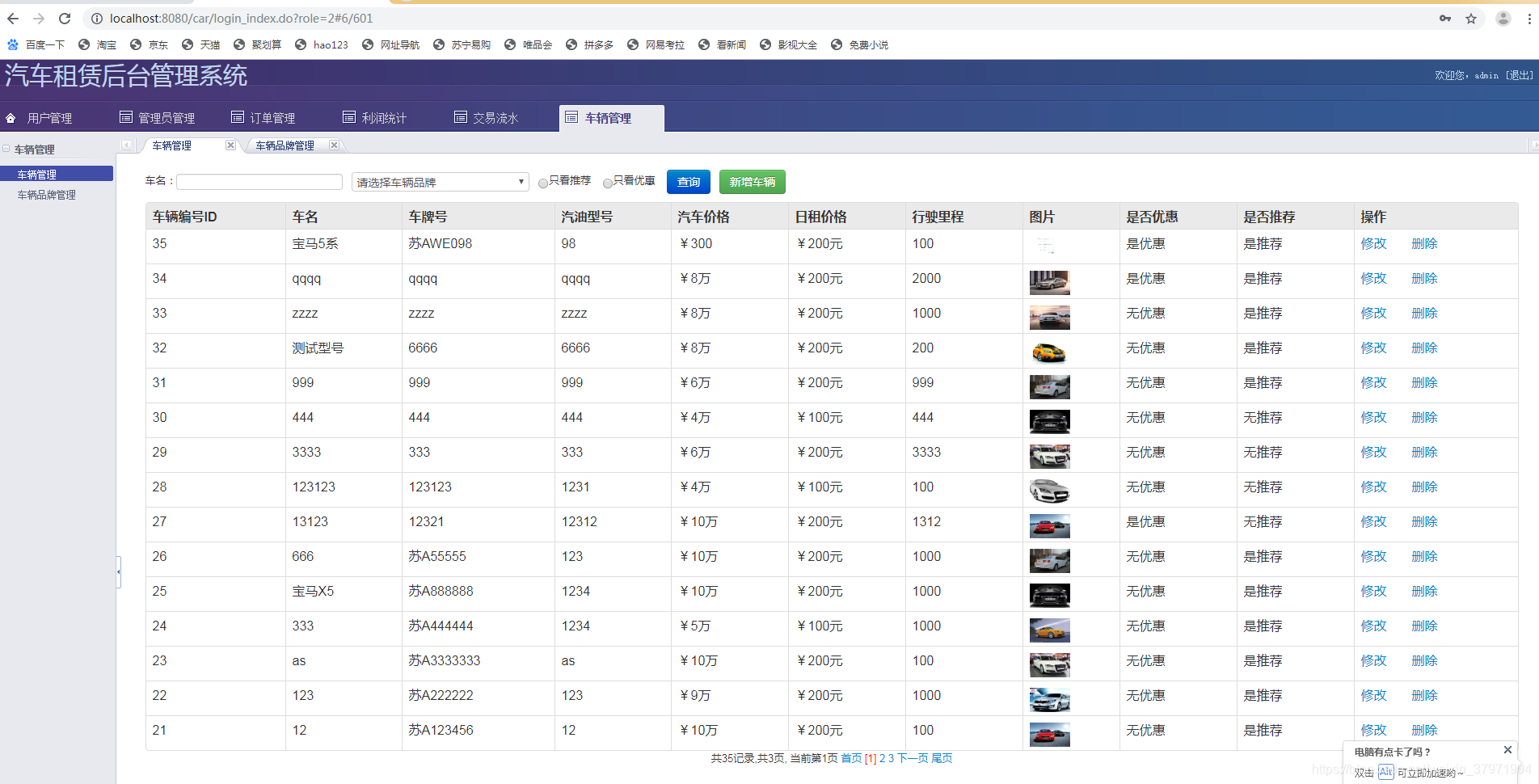This screenshot has width=1539, height=784.
Task: Open the 管理员管理 menu tab
Action: (x=158, y=118)
